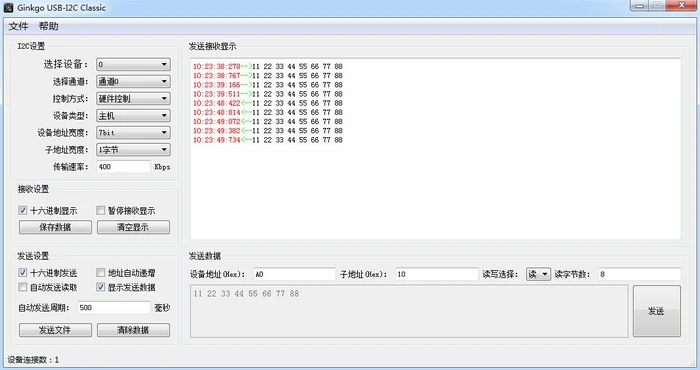Open the 帮助 menu
This screenshot has width=700, height=370.
click(48, 26)
